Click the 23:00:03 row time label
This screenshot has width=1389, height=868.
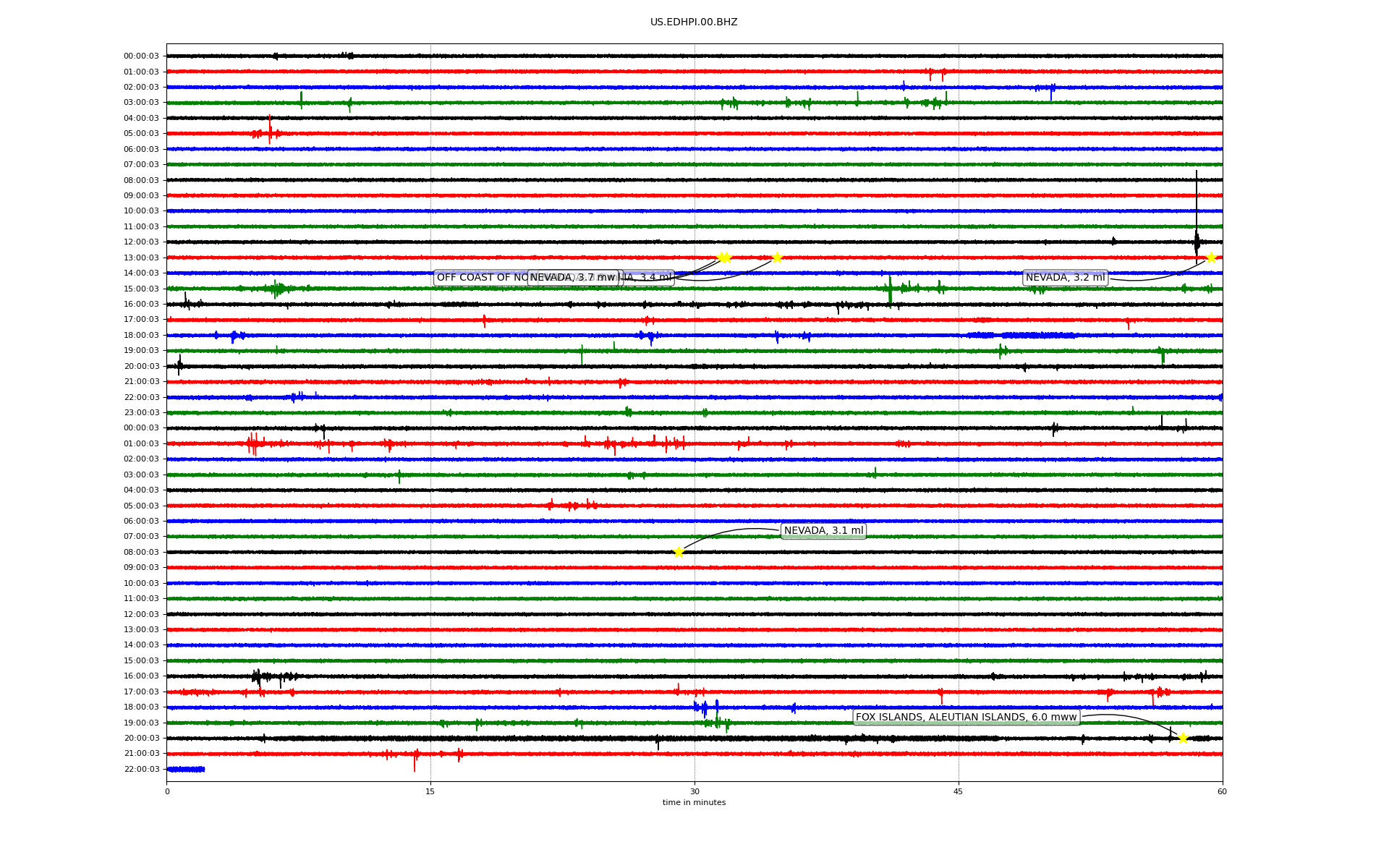coord(141,413)
